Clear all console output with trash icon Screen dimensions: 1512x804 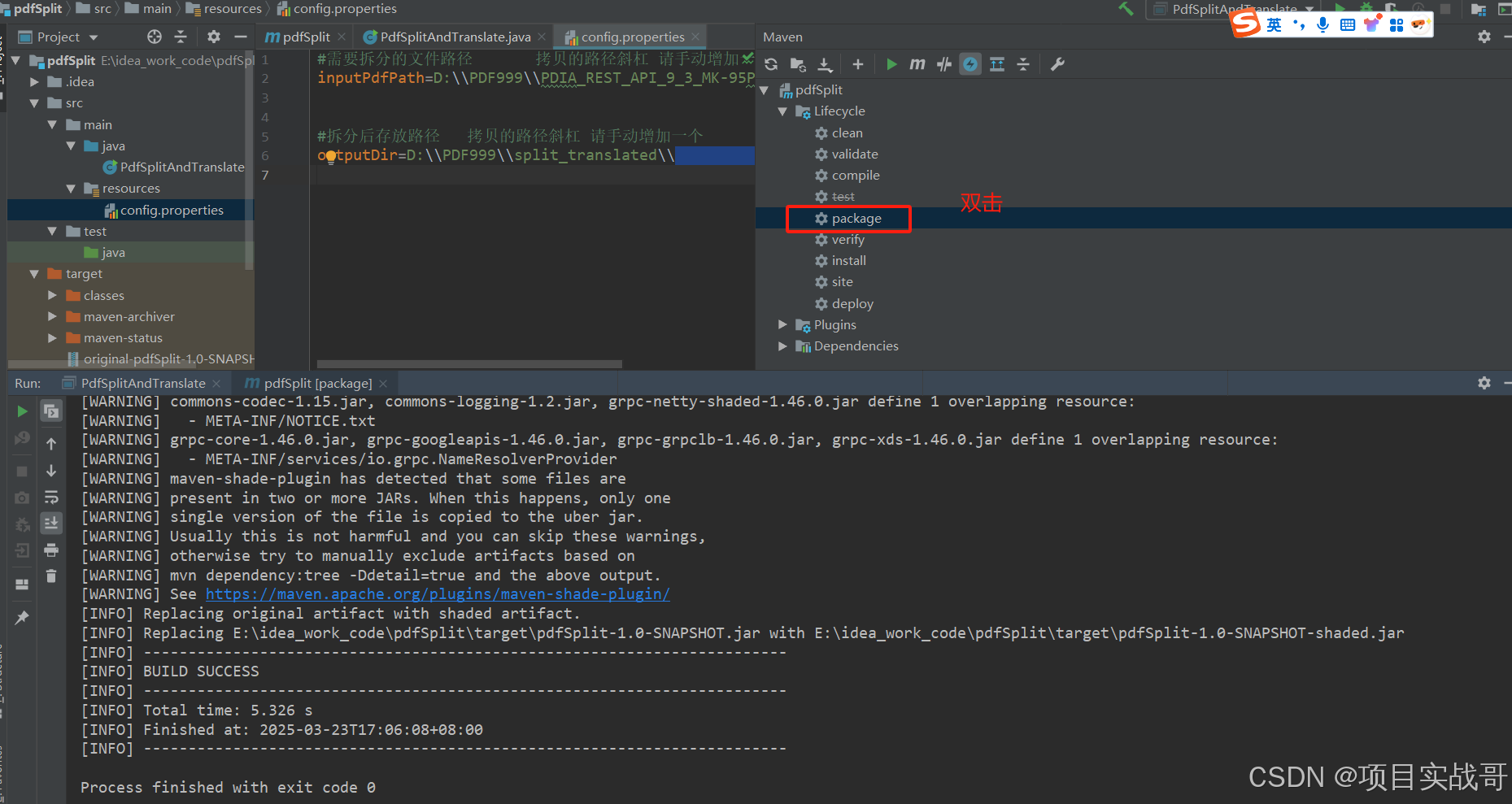click(x=51, y=577)
